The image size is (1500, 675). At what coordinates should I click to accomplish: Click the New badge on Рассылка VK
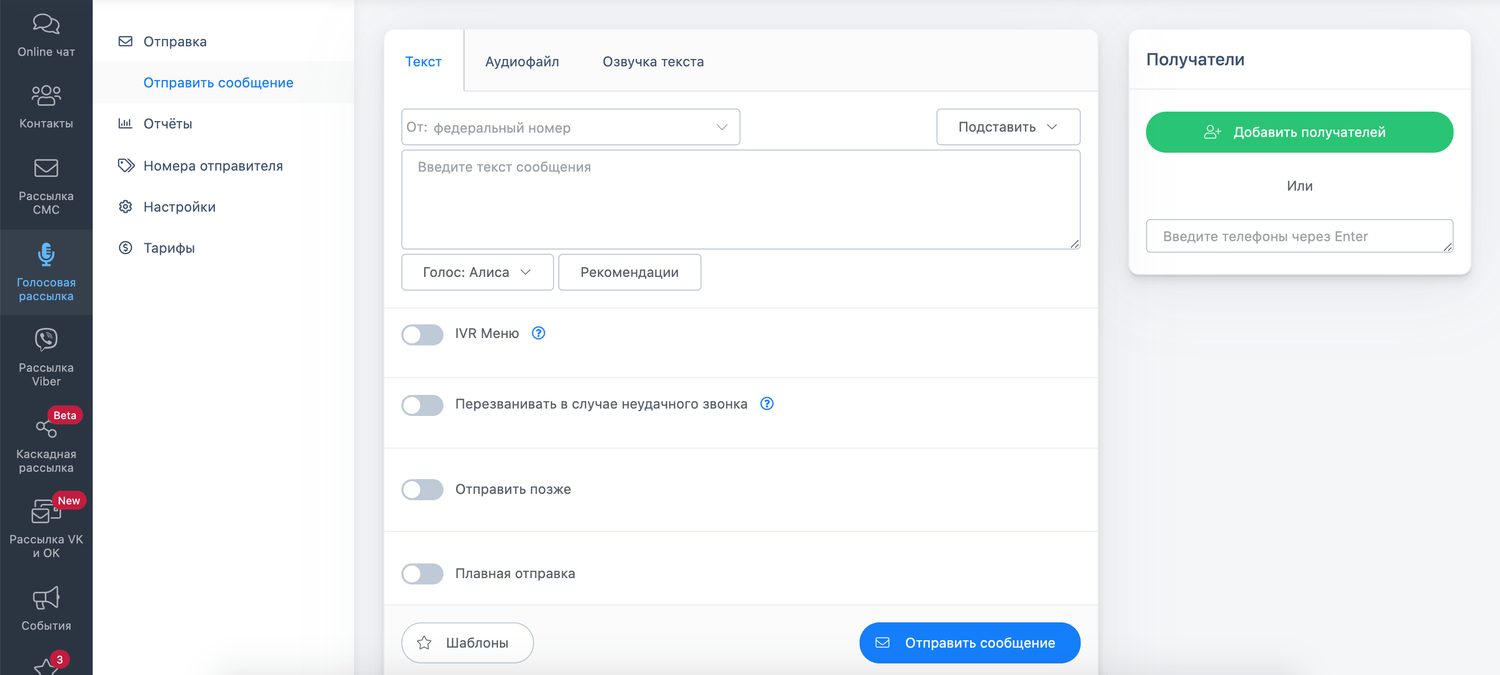coord(68,500)
